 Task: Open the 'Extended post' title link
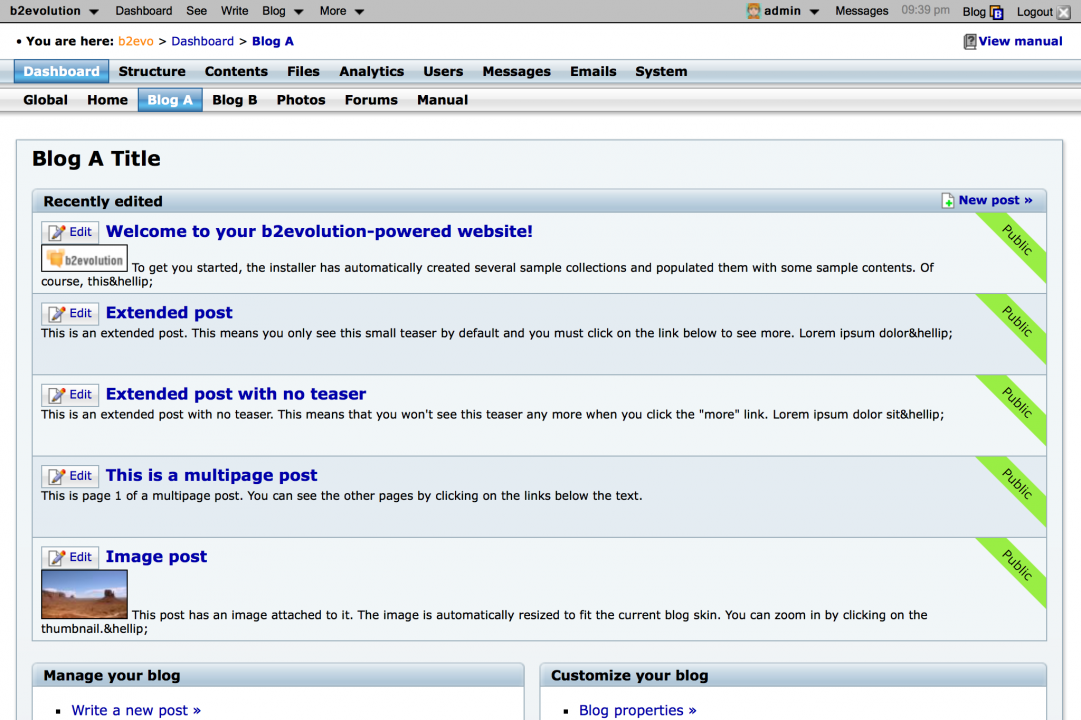pos(169,312)
